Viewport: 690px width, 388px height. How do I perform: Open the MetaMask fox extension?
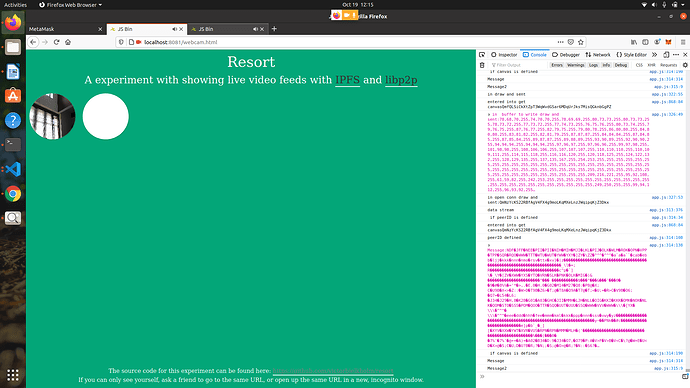tap(668, 42)
